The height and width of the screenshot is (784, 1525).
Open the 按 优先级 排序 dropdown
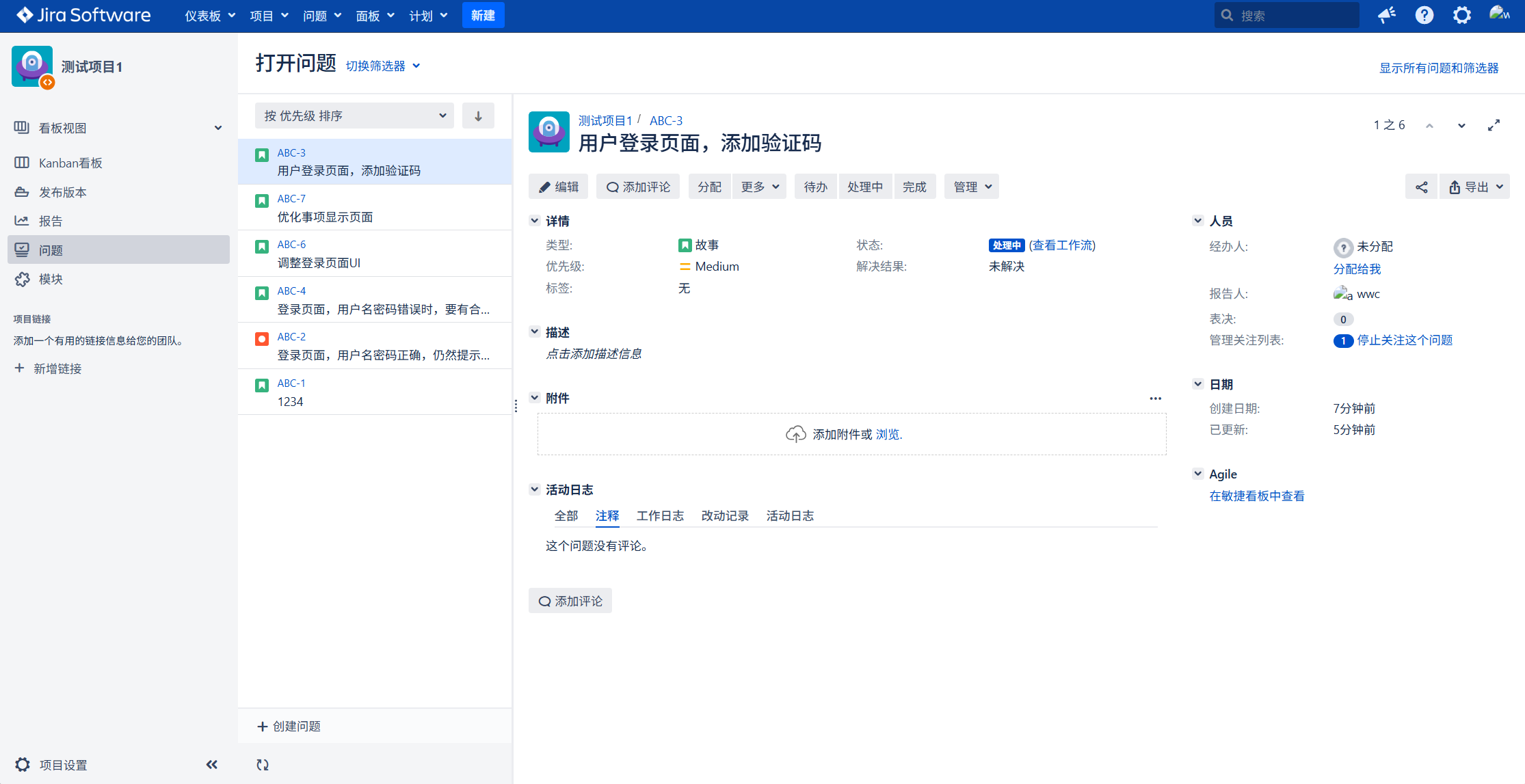click(x=354, y=116)
